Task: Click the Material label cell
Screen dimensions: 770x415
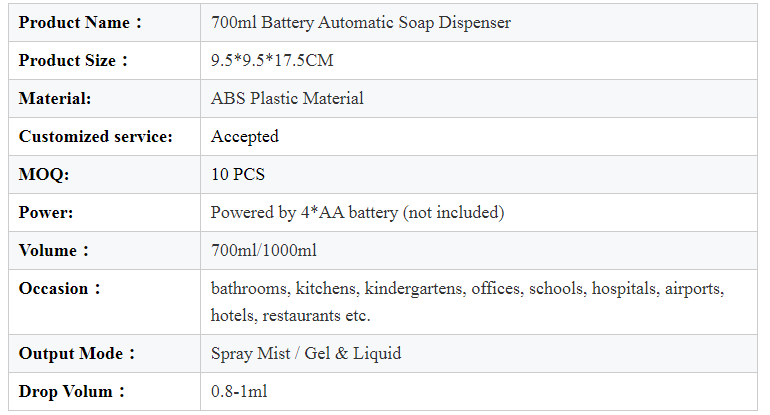Action: point(104,98)
